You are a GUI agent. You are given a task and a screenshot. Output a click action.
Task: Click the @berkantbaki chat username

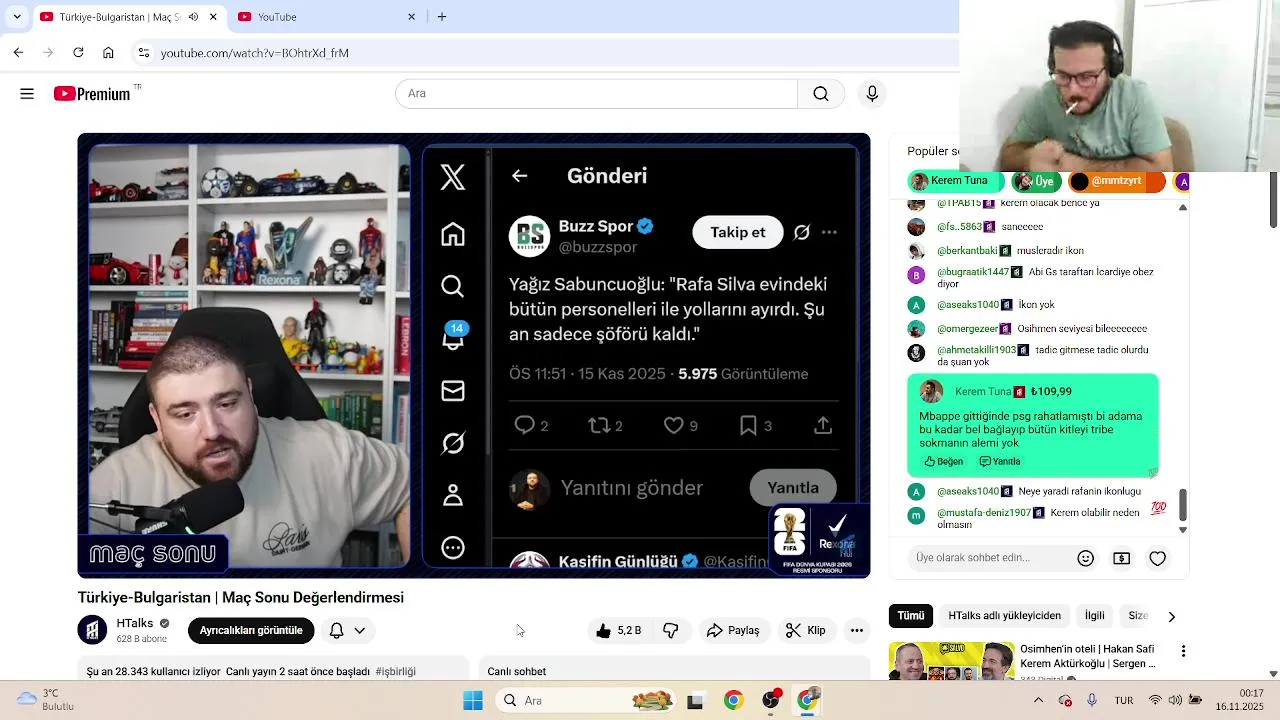click(x=967, y=250)
